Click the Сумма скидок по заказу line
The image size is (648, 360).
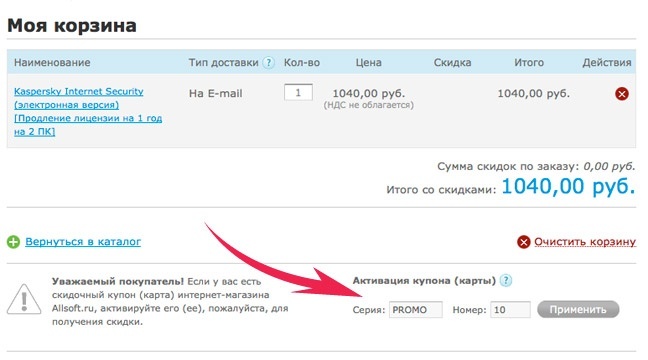click(536, 166)
